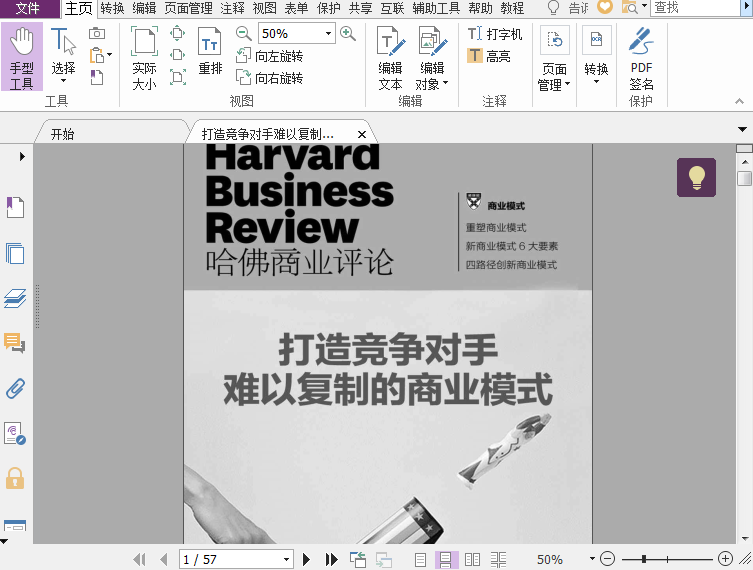Screen dimensions: 753x570
Task: Click the search (查找) input field
Action: tap(695, 7)
